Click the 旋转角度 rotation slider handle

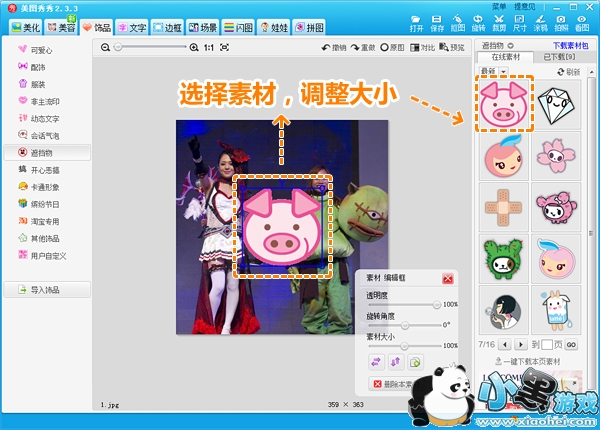pos(405,325)
